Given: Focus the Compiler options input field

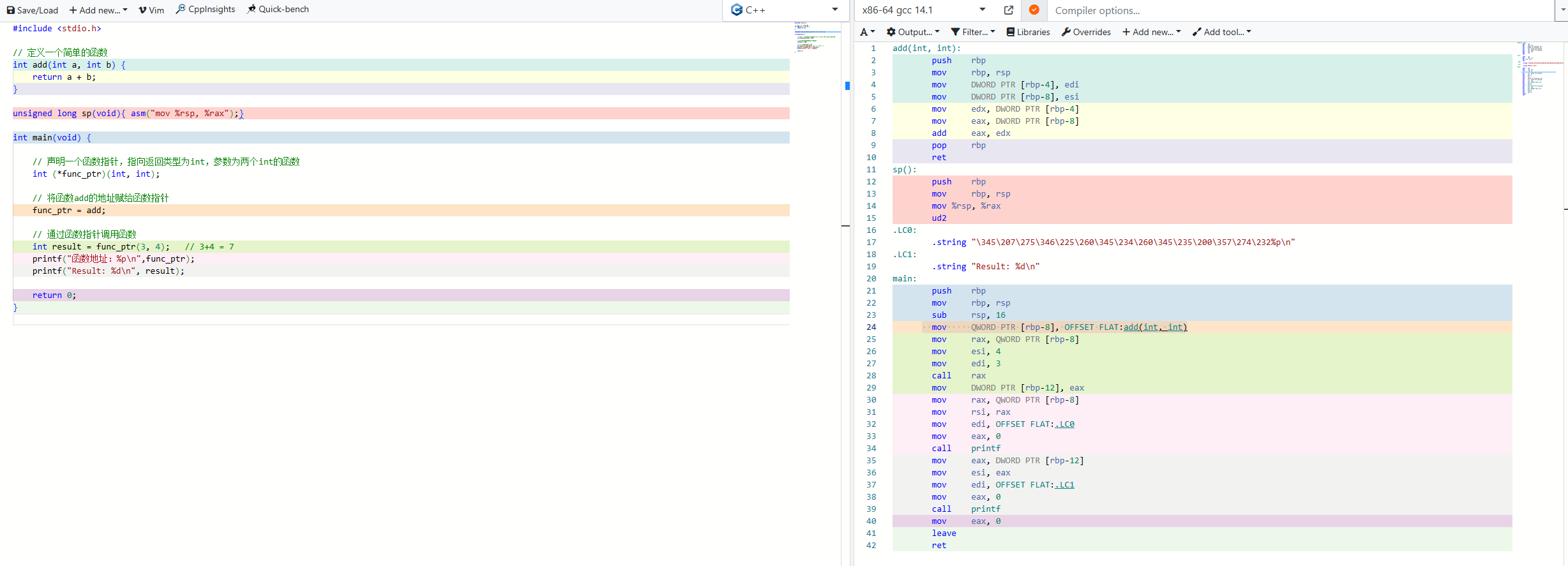Looking at the screenshot, I should click(1301, 11).
